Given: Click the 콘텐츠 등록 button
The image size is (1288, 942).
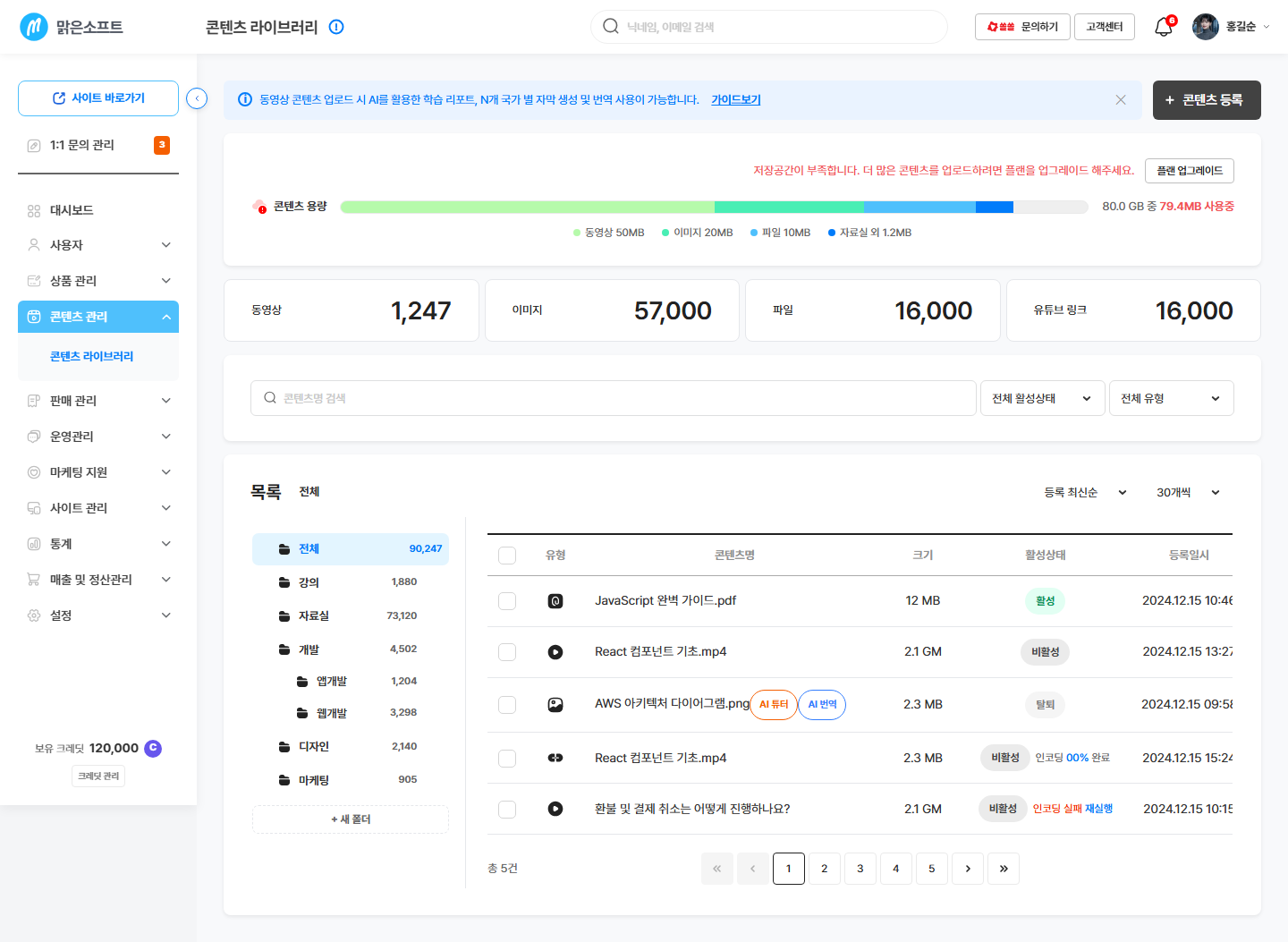Looking at the screenshot, I should [x=1207, y=100].
